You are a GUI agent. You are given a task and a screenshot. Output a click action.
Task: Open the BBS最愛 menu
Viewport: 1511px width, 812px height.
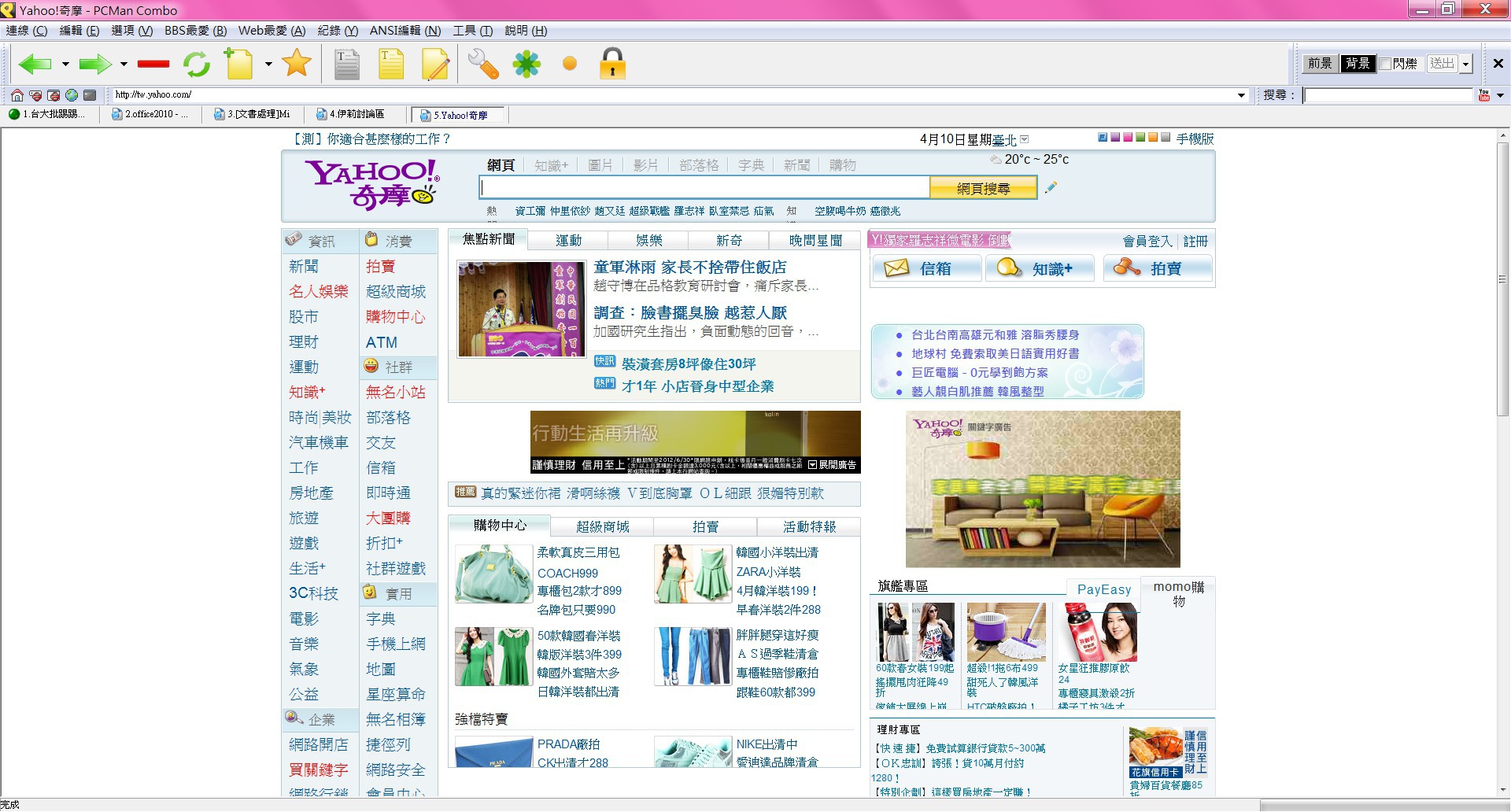coord(196,31)
